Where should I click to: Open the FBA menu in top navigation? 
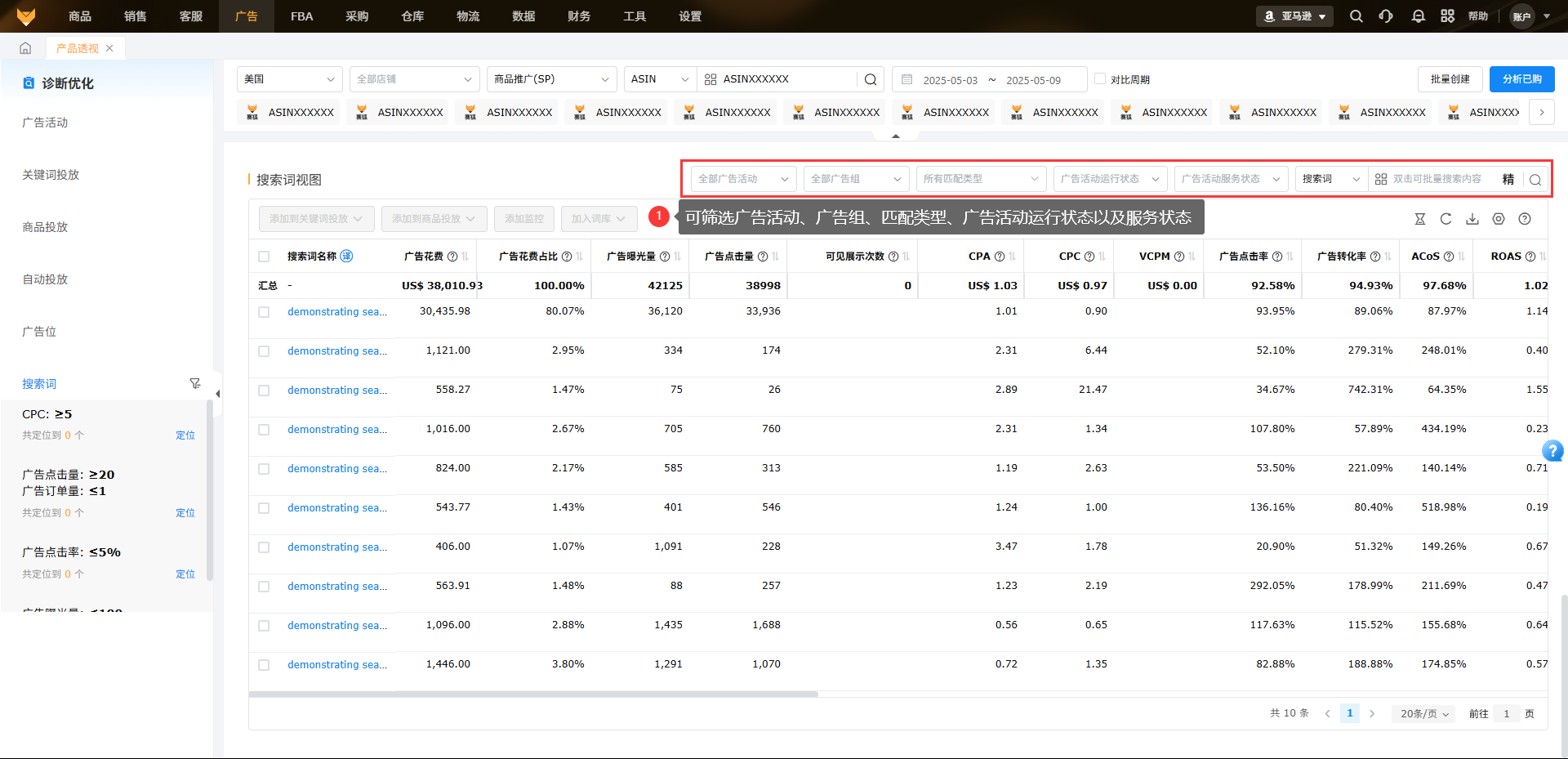[301, 16]
